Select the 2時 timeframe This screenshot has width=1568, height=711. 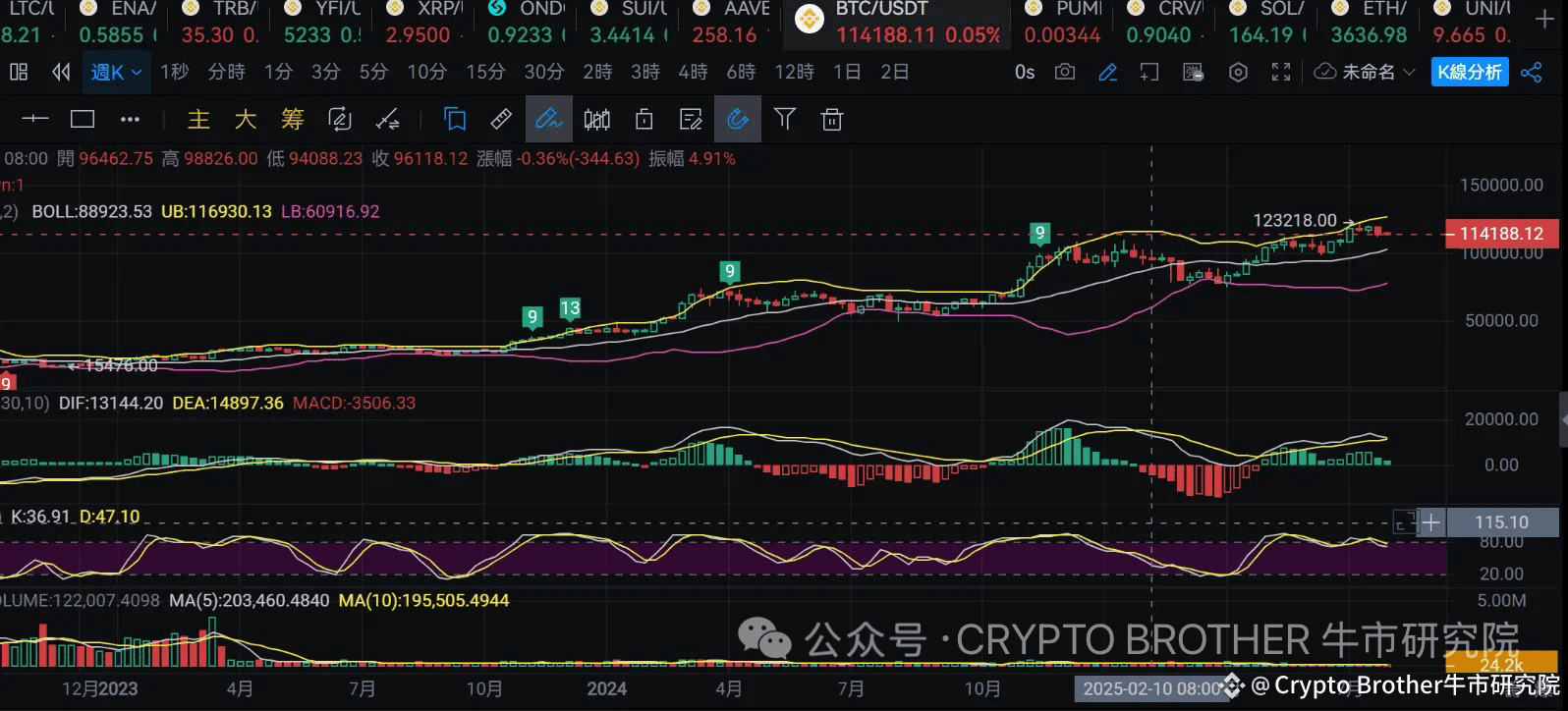tap(597, 72)
